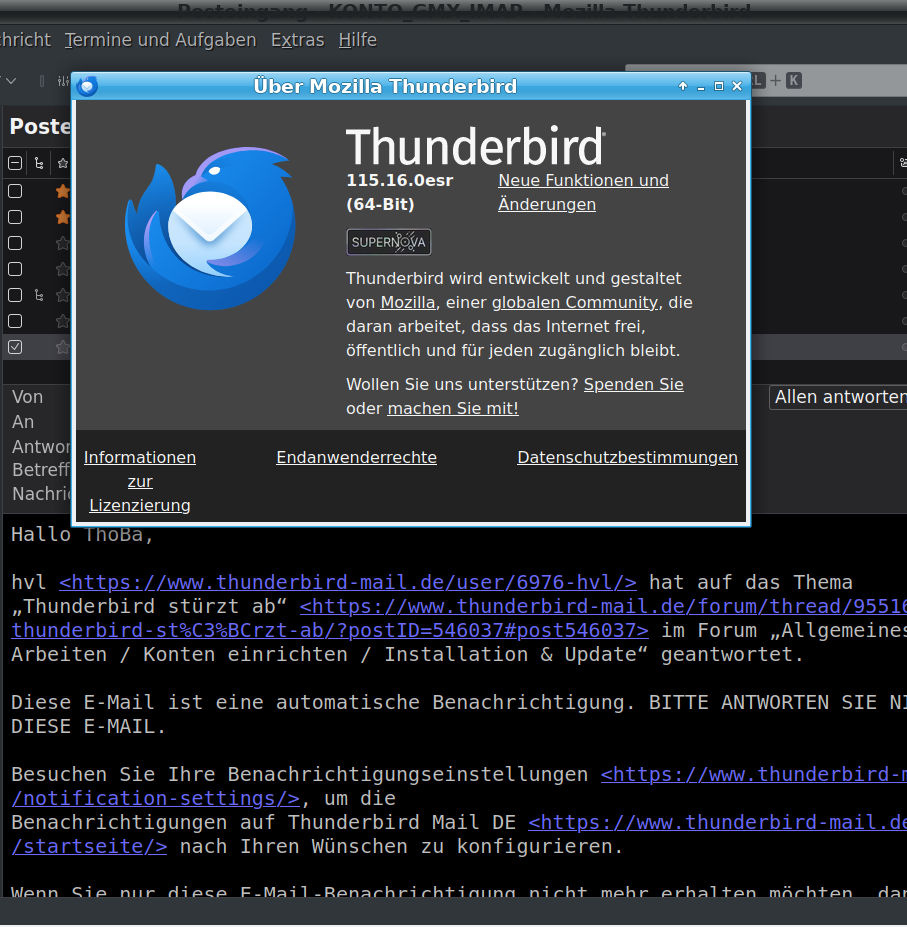Click the version text 115.16.0esr

click(x=400, y=180)
